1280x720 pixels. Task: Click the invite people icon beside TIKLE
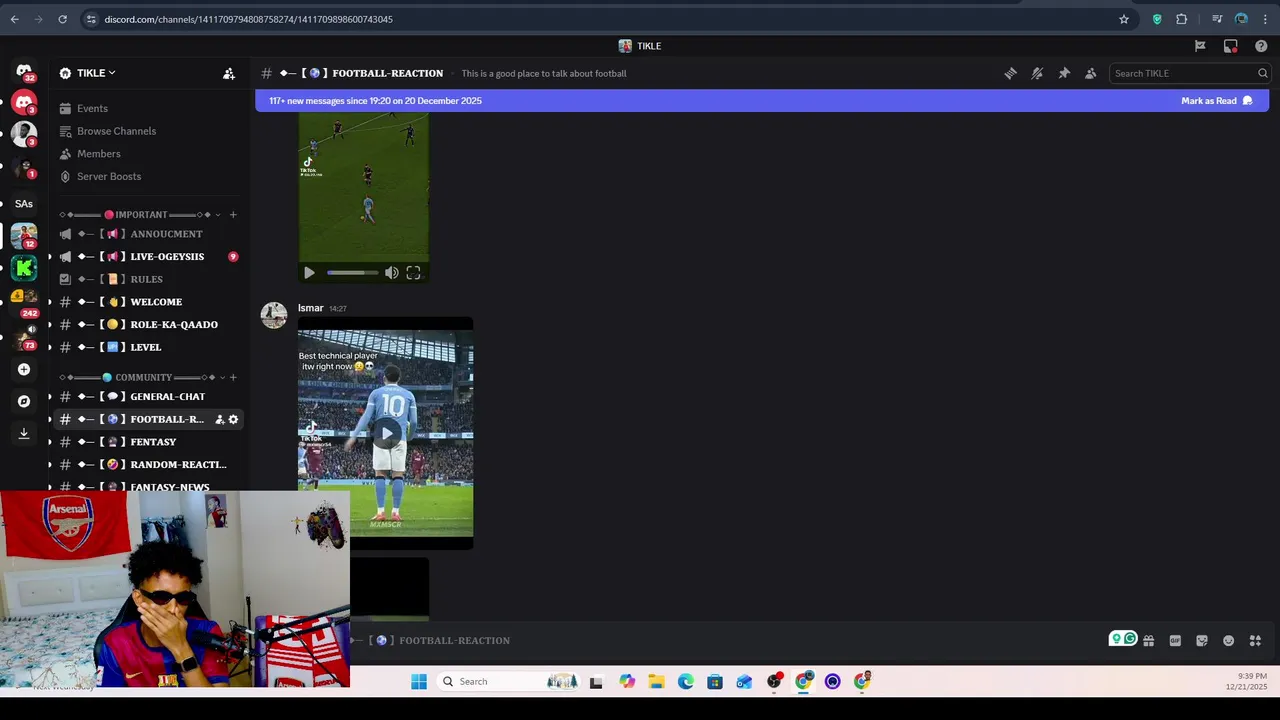pyautogui.click(x=229, y=73)
